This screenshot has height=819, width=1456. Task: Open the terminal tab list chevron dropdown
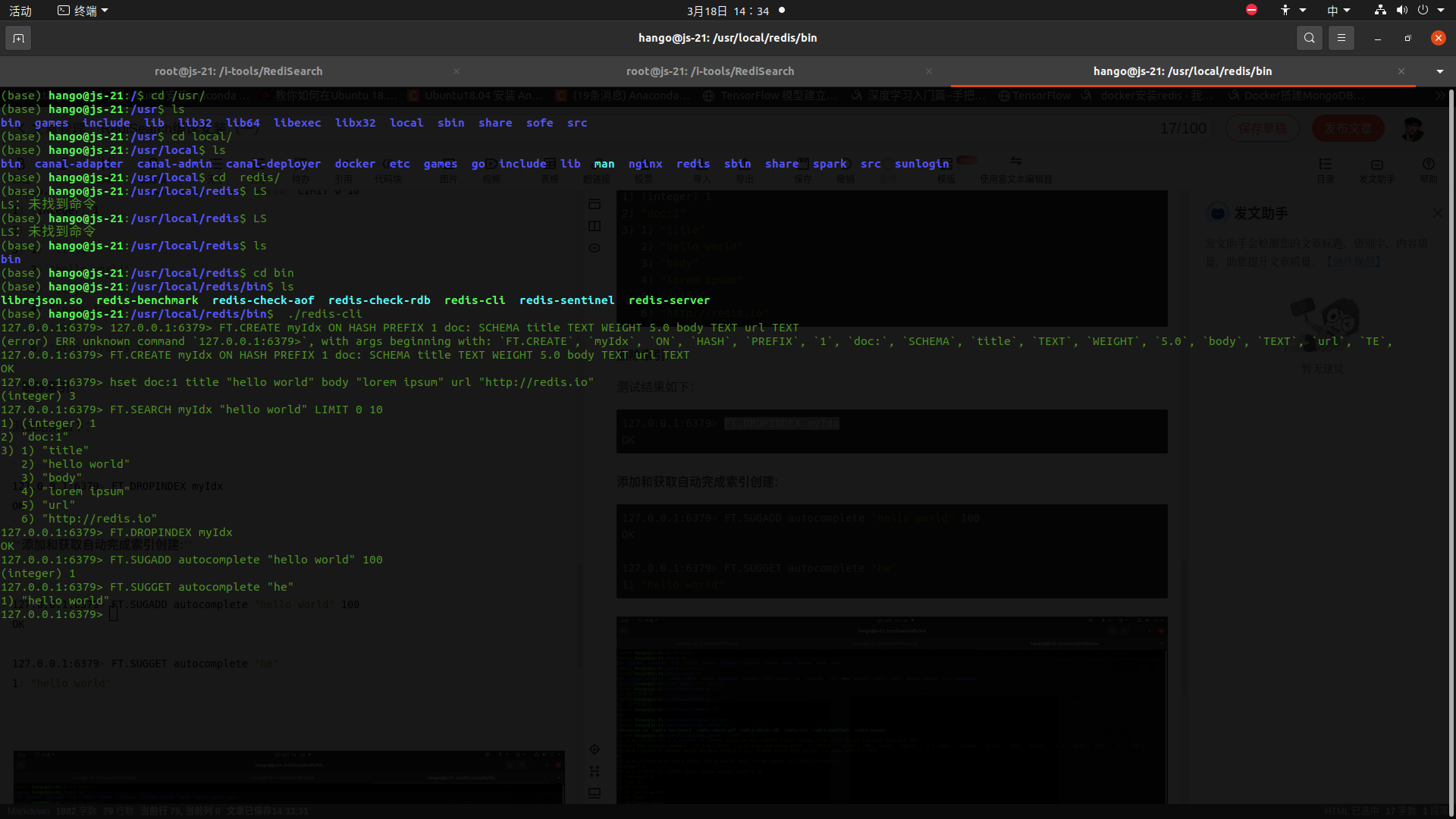point(1439,71)
